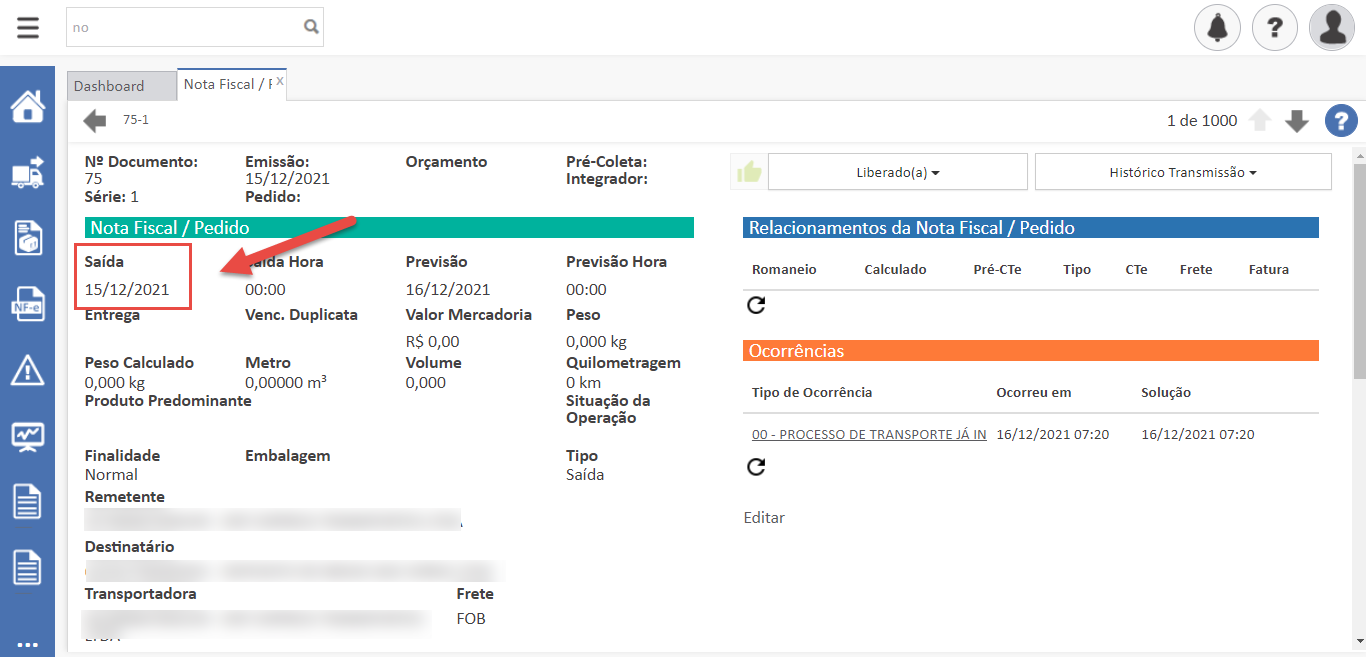Go to Home in sidebar
Screen dimensions: 1366x657
tap(27, 106)
